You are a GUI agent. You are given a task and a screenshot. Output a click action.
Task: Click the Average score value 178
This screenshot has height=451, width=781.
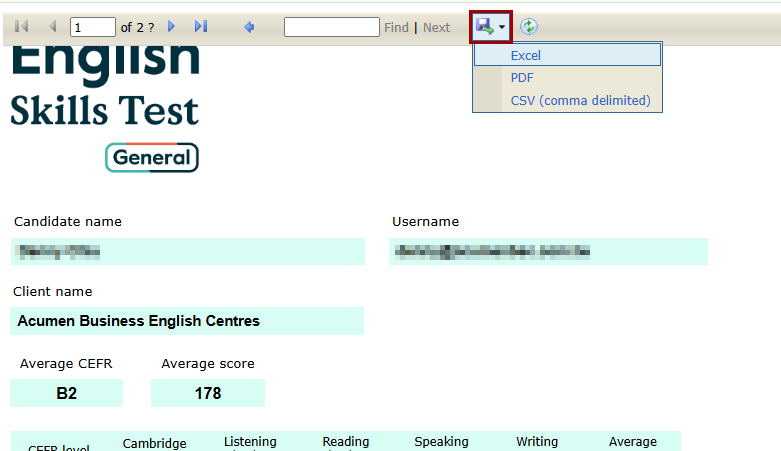point(208,394)
